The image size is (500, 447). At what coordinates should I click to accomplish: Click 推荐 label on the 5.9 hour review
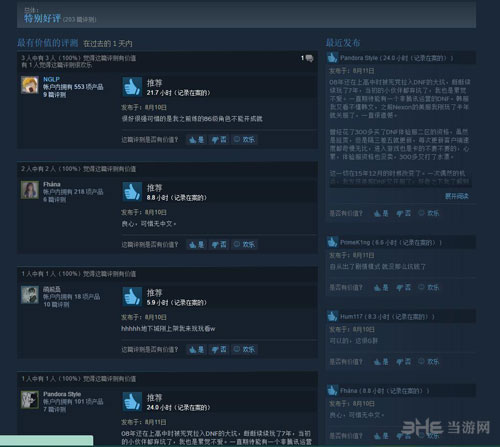point(155,293)
